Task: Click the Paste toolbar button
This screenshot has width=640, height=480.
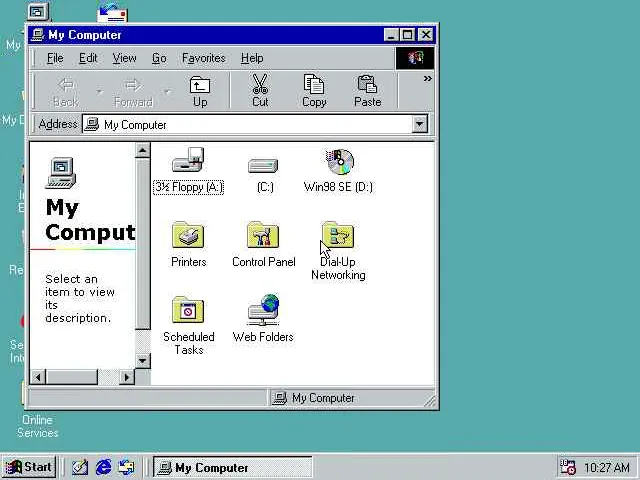Action: point(367,91)
